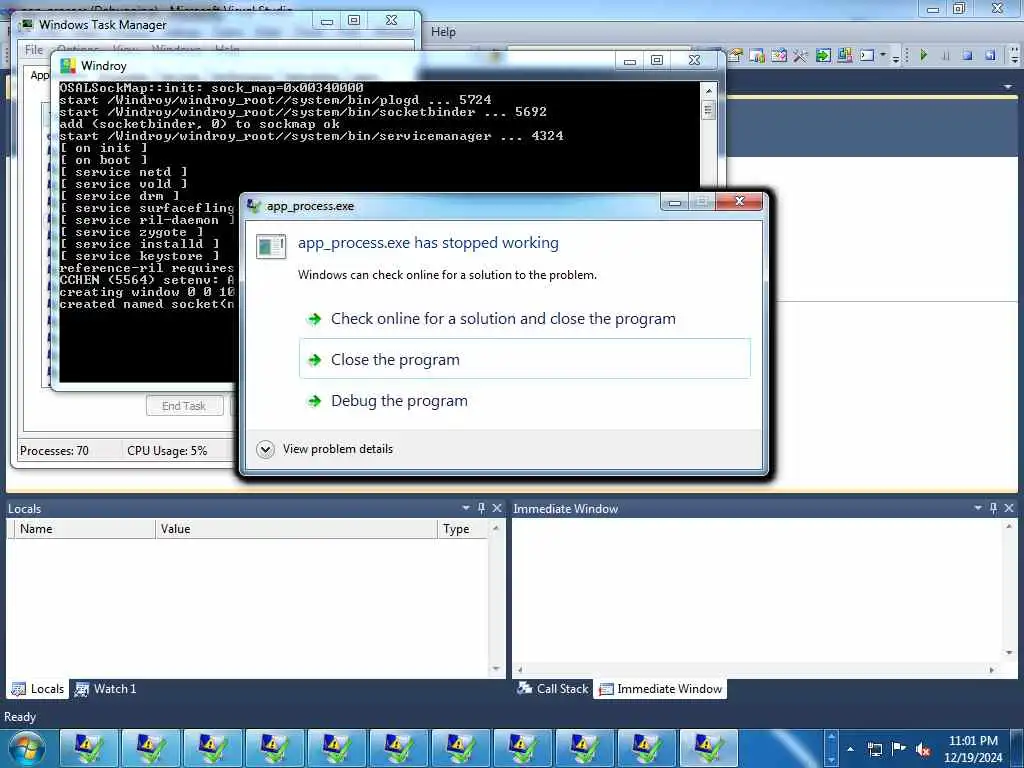Open the document-area dropdown arrow at top right
Viewport: 1024px width, 768px height.
[x=1007, y=87]
